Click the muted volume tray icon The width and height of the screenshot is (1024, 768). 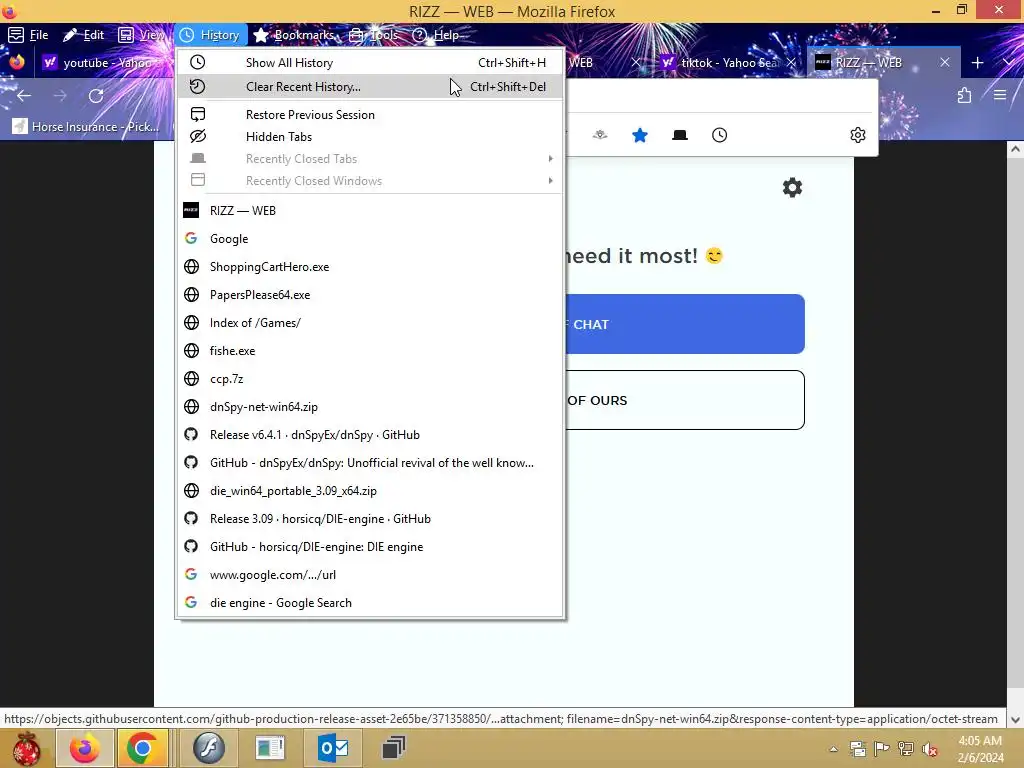tap(929, 749)
